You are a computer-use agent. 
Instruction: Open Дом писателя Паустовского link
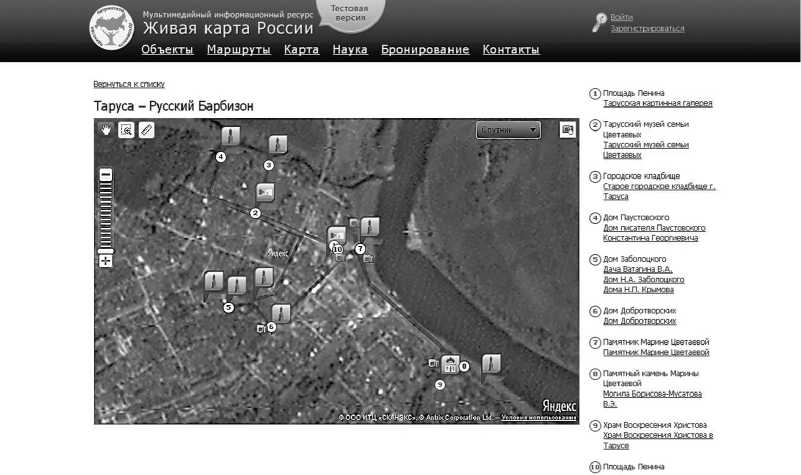[x=654, y=232]
